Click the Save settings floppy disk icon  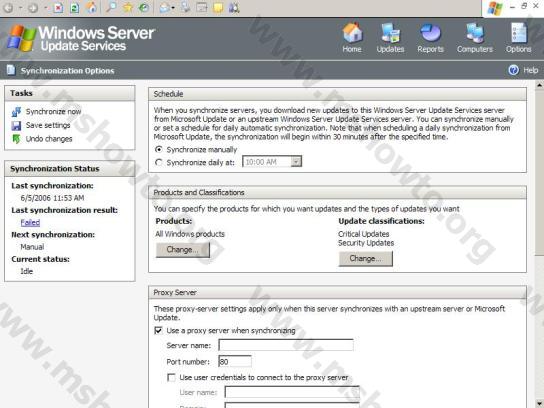click(16, 125)
